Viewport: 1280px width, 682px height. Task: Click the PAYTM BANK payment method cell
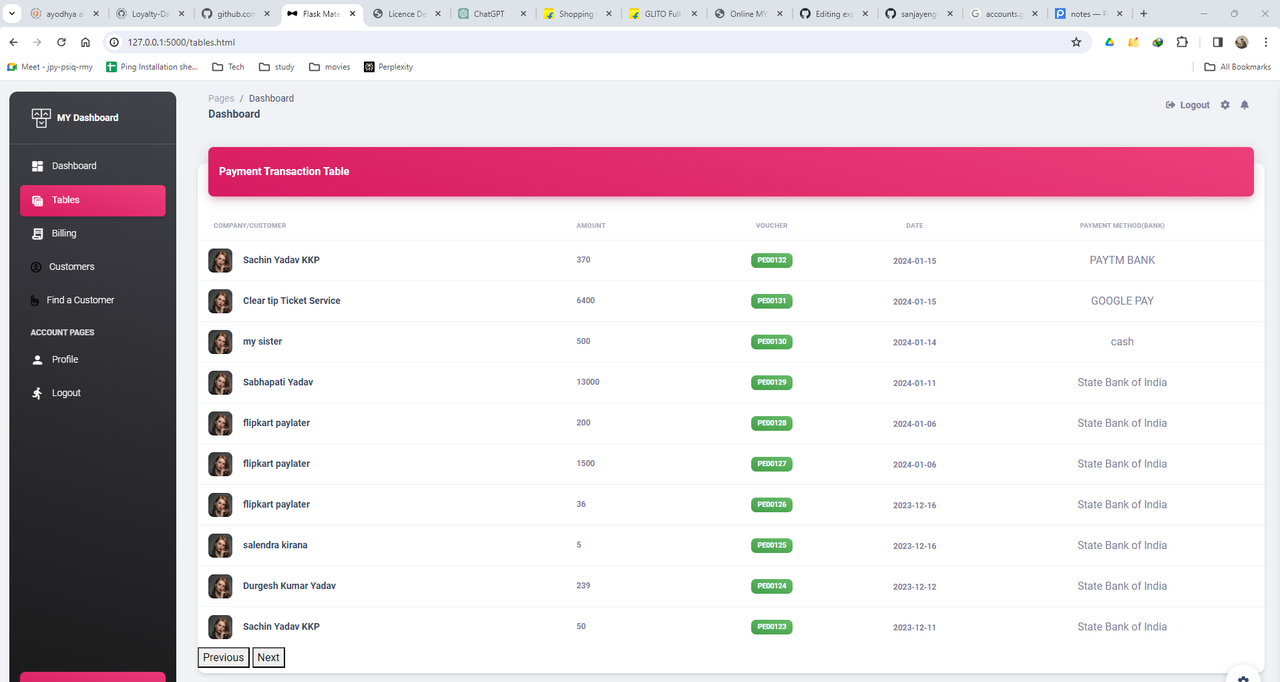(1122, 260)
